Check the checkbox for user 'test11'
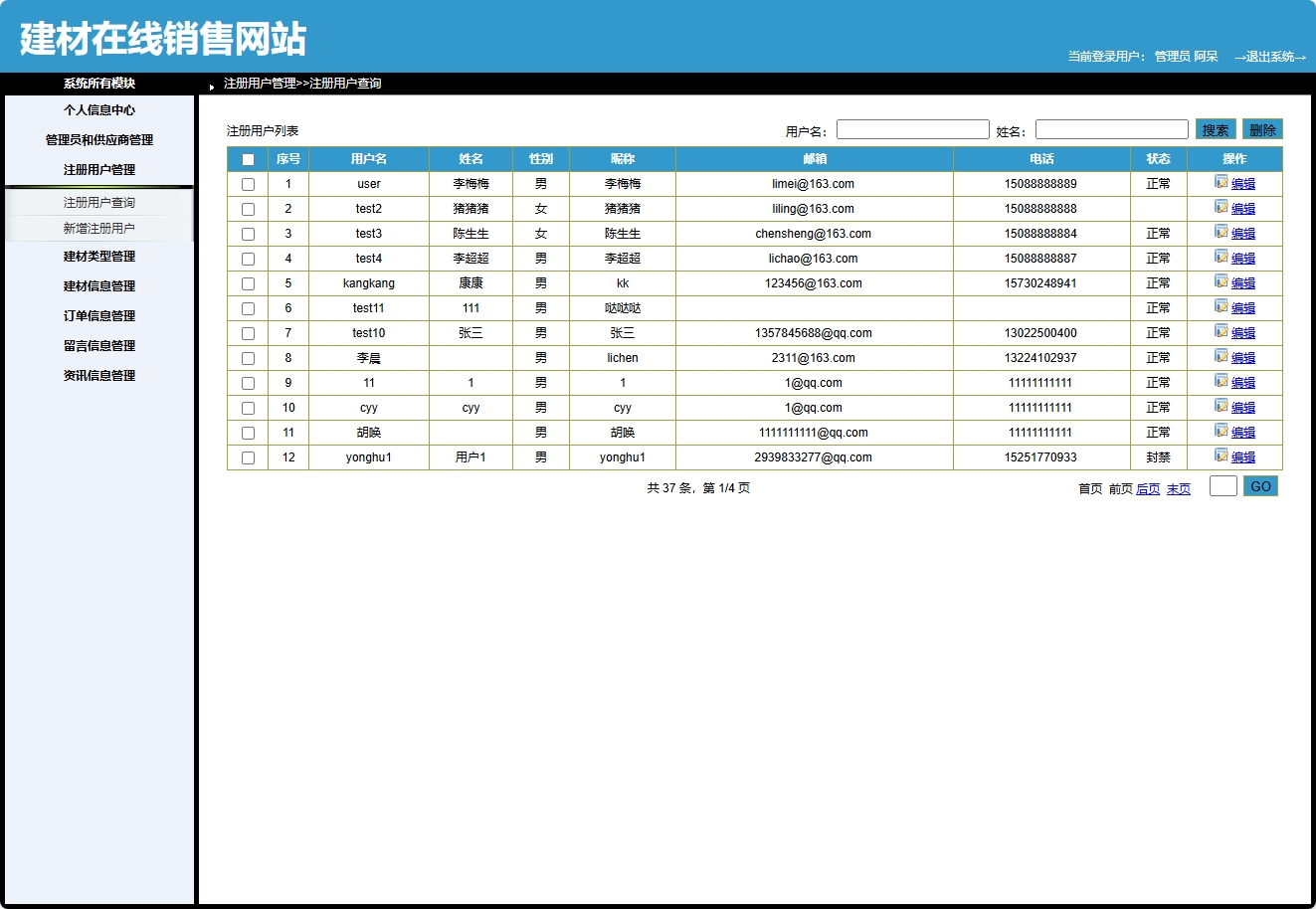The height and width of the screenshot is (909, 1316). click(x=248, y=307)
